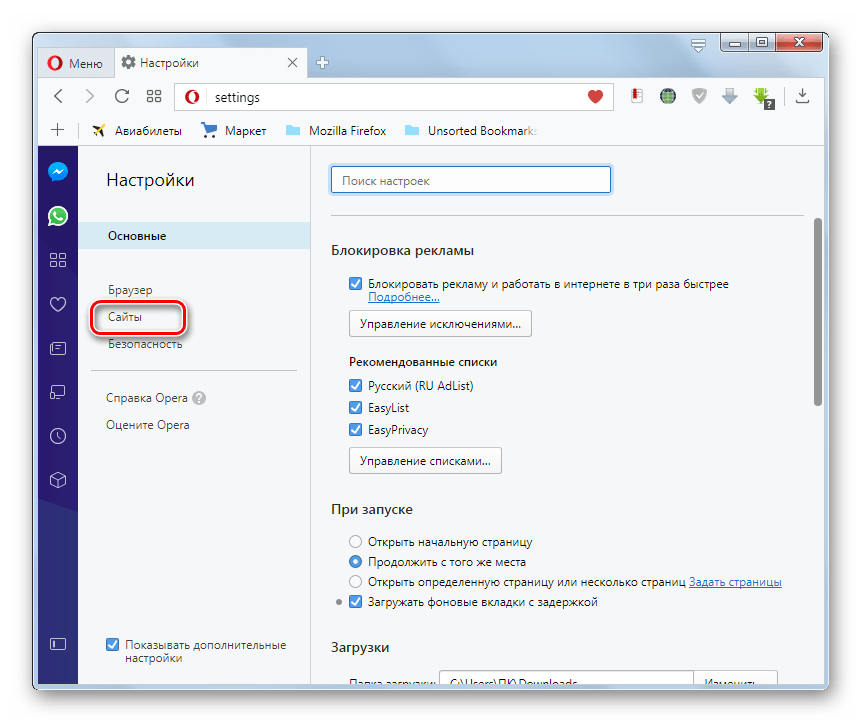This screenshot has height=723, width=862.
Task: Open Speed Dial from sidebar grid icon
Action: (58, 260)
